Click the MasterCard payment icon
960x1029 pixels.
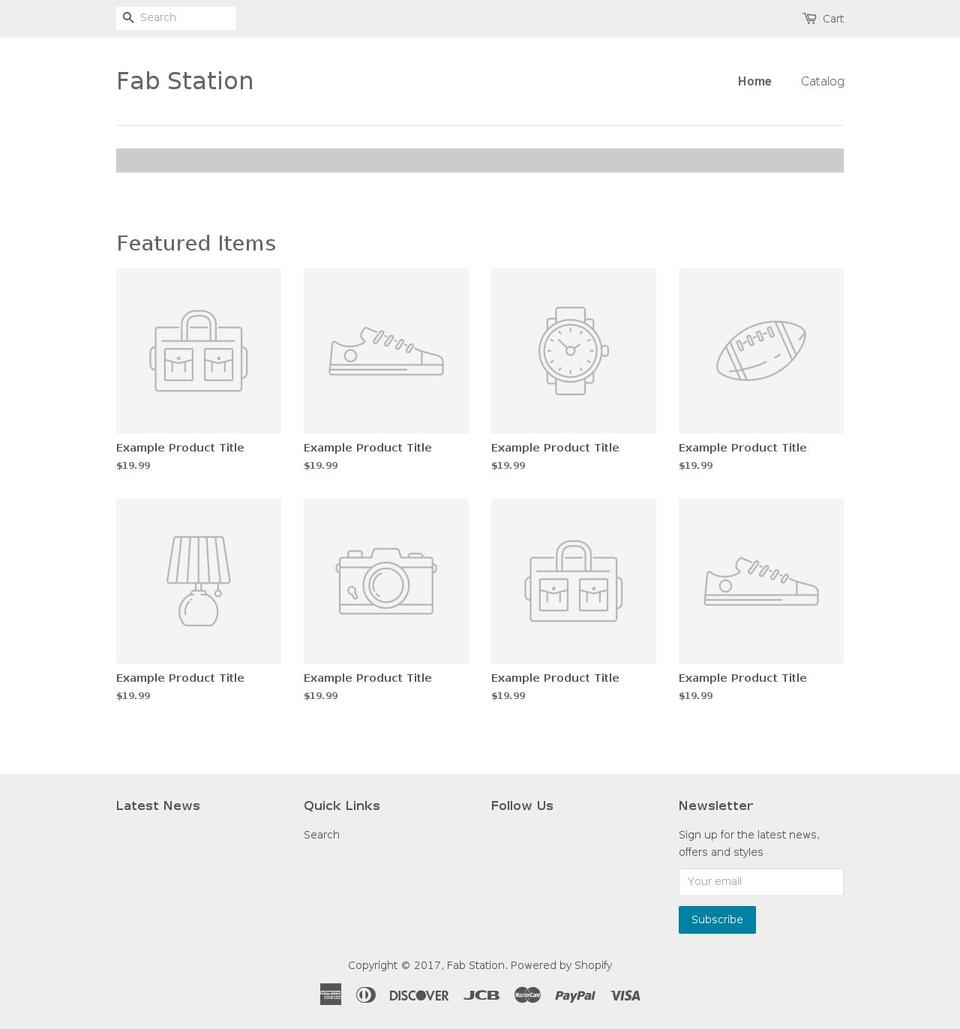pos(528,995)
